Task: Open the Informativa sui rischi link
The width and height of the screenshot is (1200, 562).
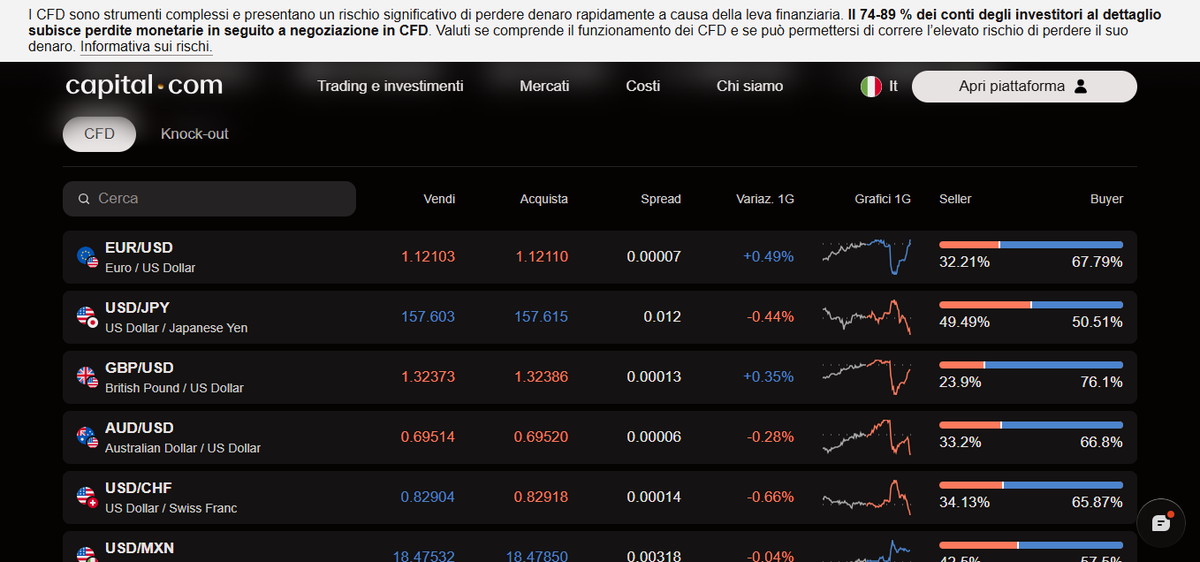Action: coord(146,47)
